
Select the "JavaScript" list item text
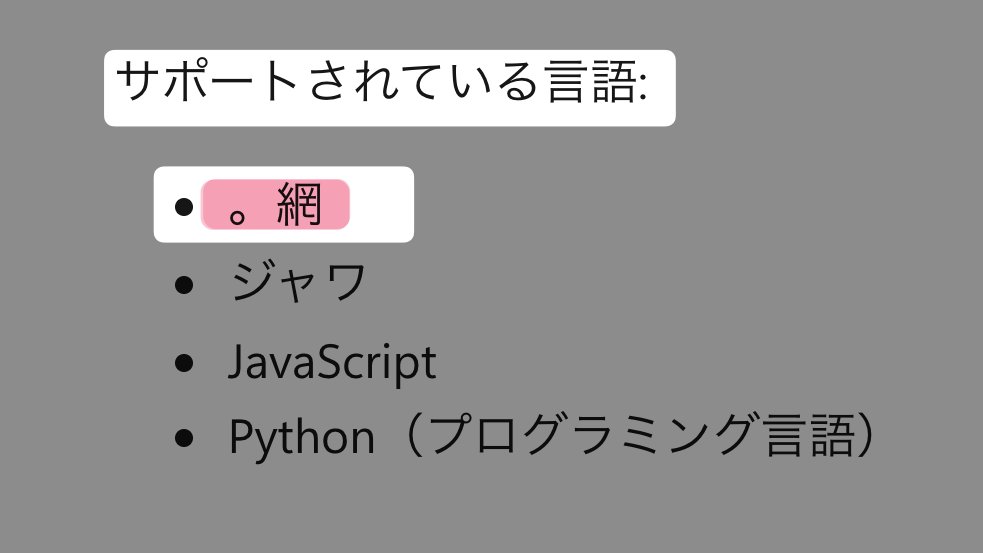coord(332,363)
